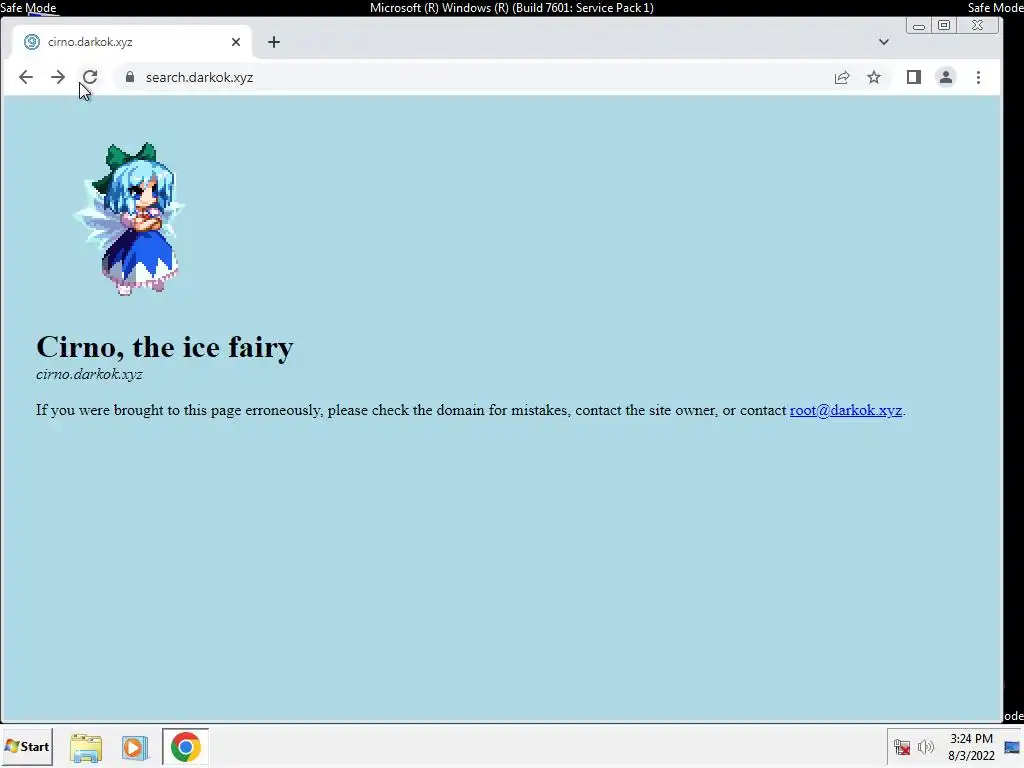This screenshot has width=1024, height=768.
Task: Open the Windows Start menu
Action: pyautogui.click(x=27, y=746)
